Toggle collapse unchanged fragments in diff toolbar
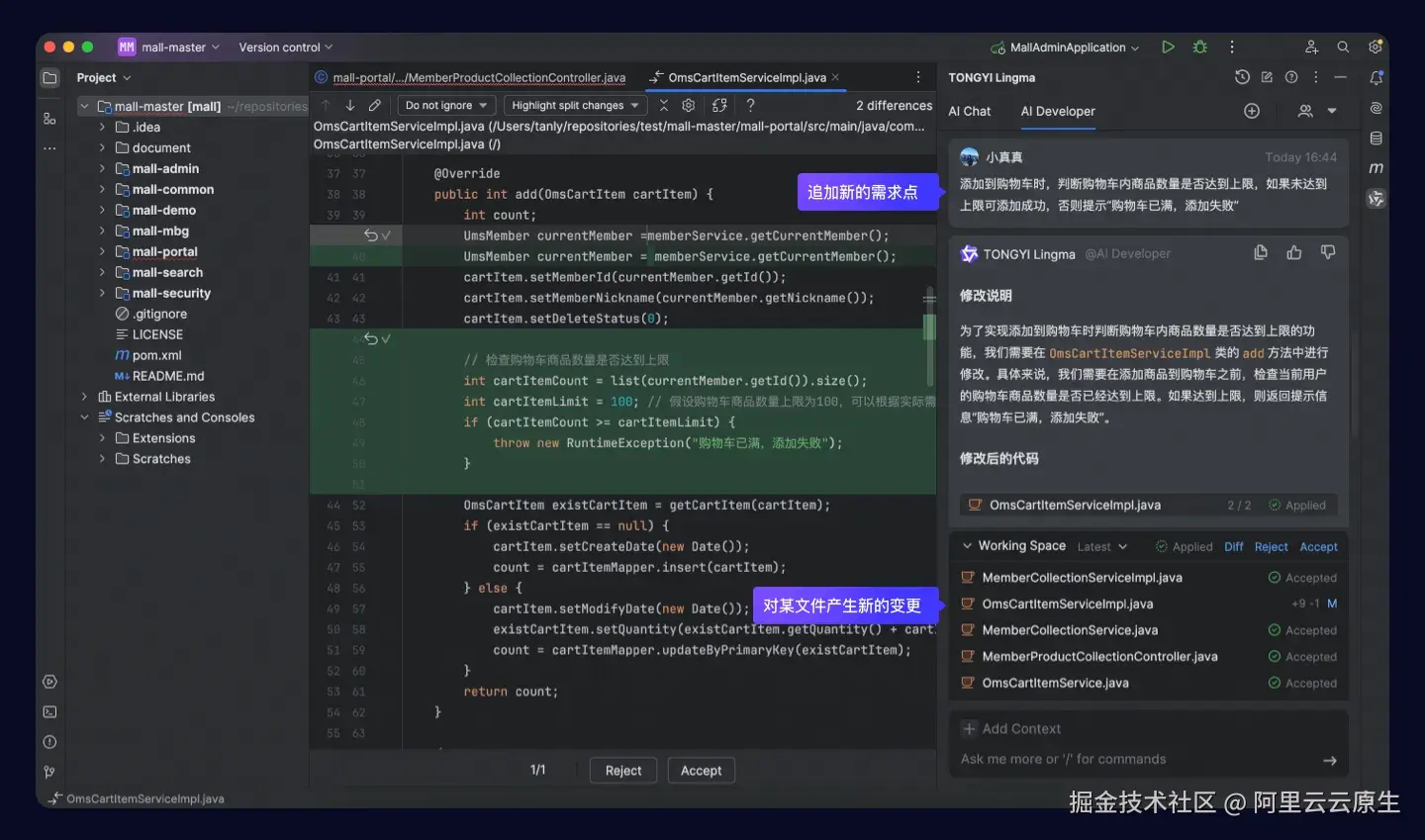The width and height of the screenshot is (1425, 840). coord(664,105)
